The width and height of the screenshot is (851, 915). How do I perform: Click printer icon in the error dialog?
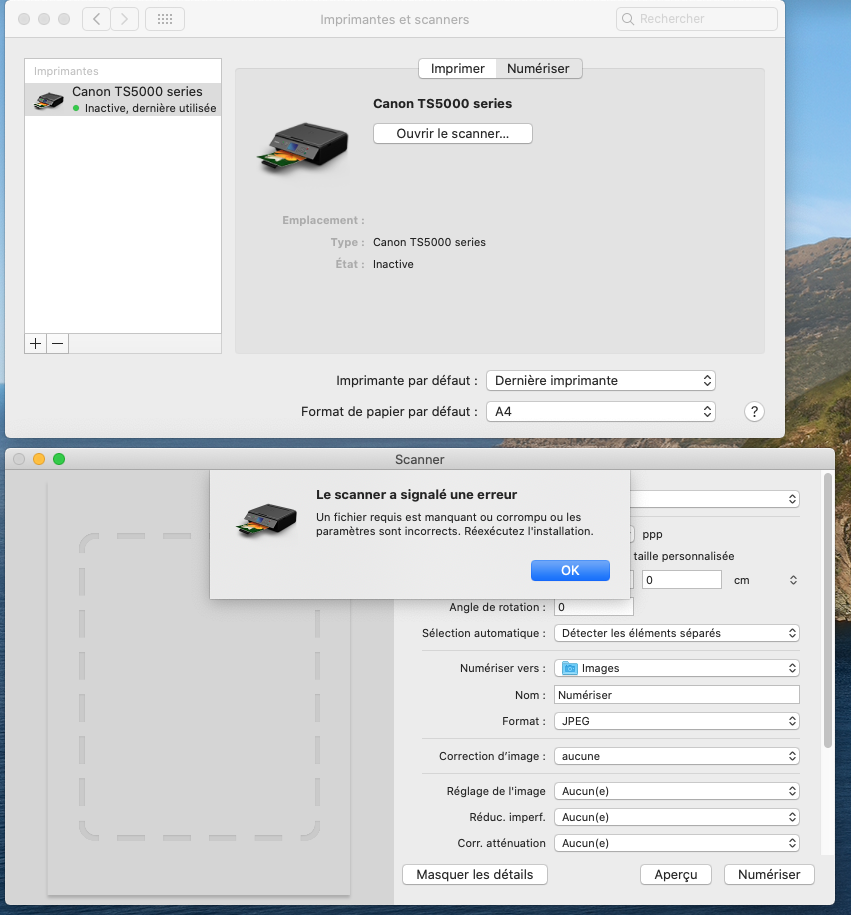pyautogui.click(x=267, y=520)
